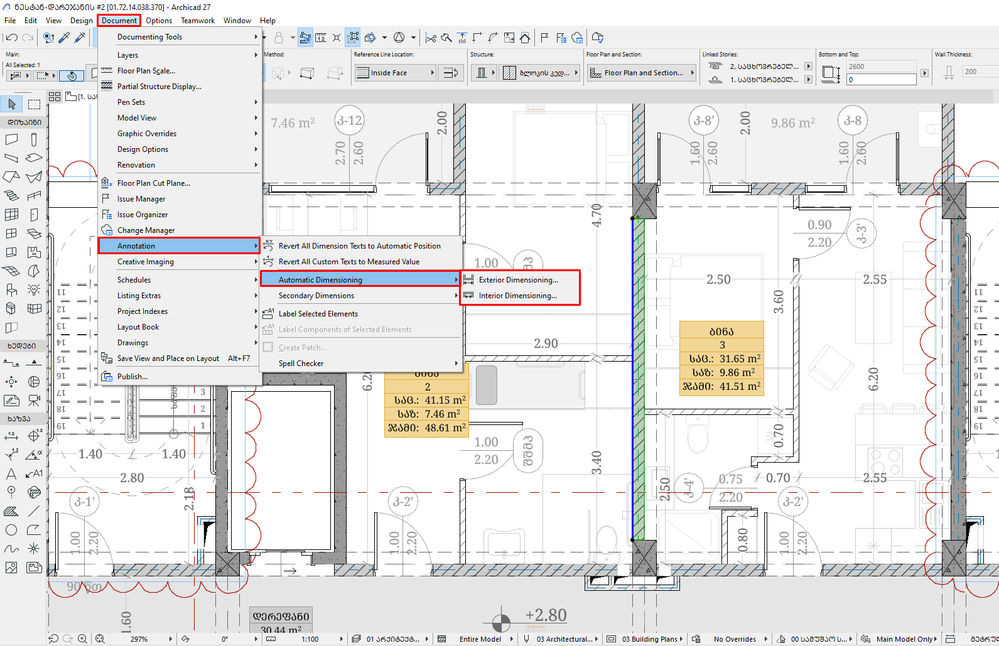The image size is (999, 646).
Task: Click Revert All Dimension Texts to Automatic Position
Action: pos(359,246)
